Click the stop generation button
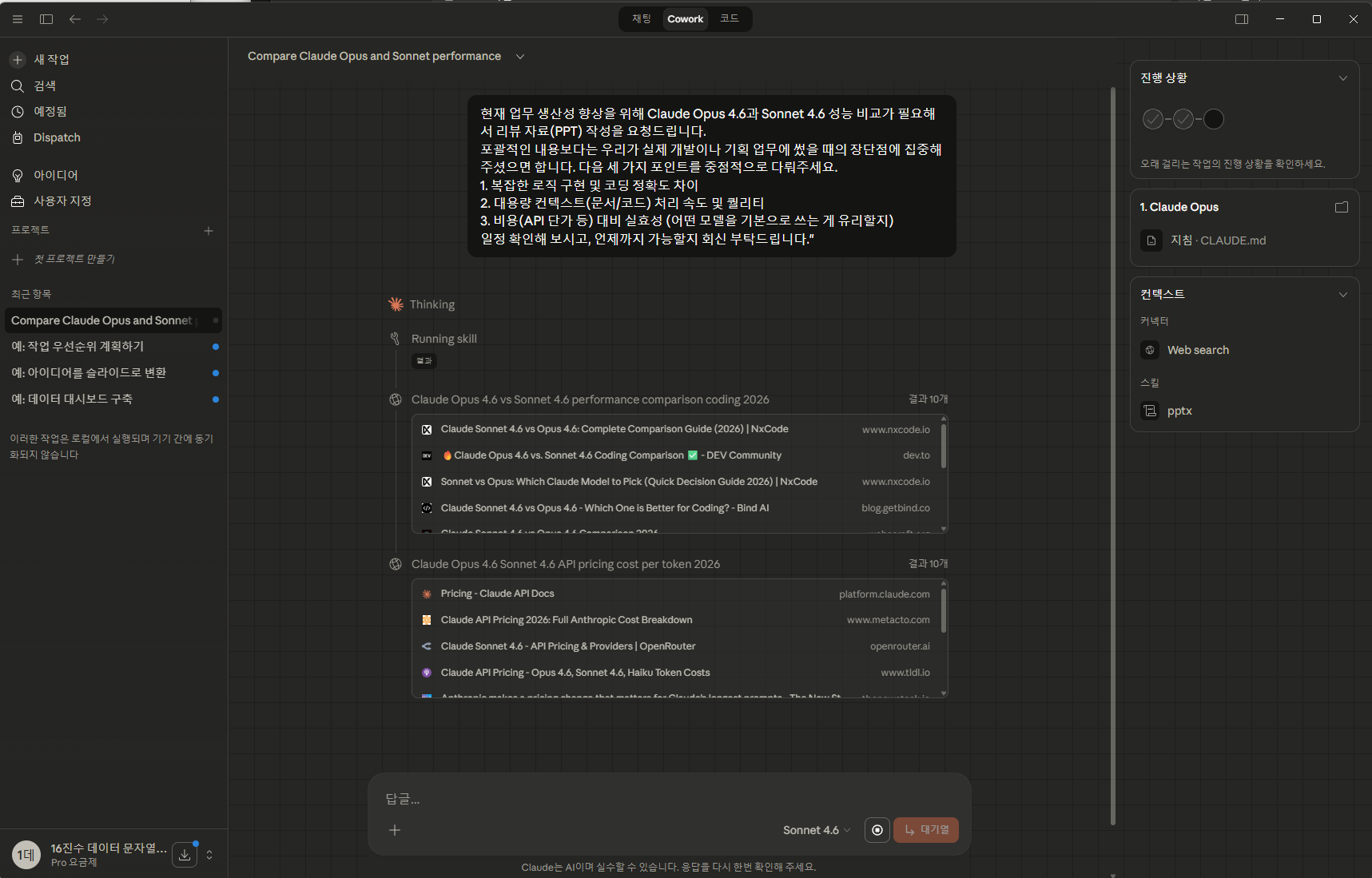The height and width of the screenshot is (878, 1372). click(877, 830)
